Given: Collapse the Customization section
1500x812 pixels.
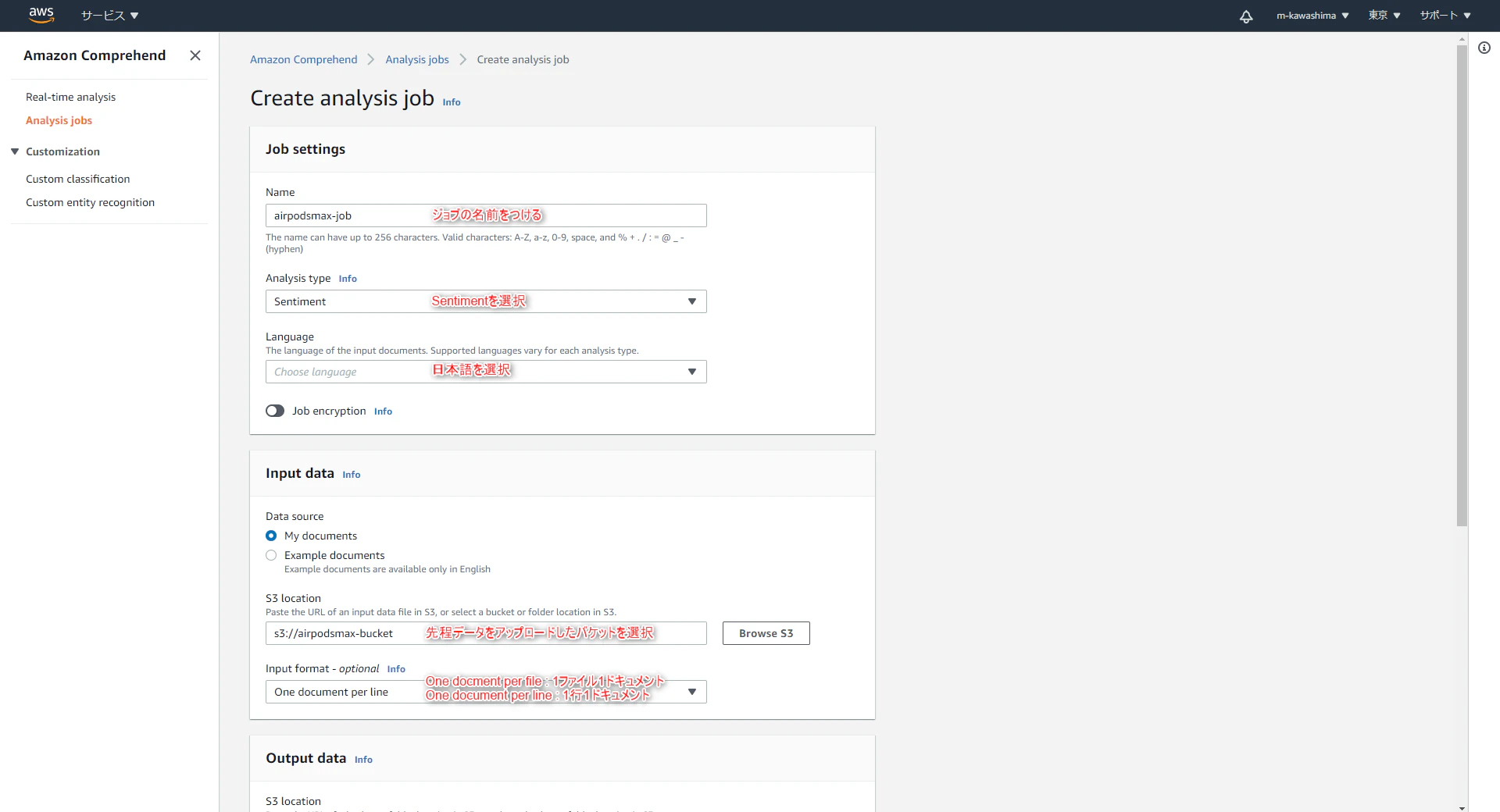Looking at the screenshot, I should click(15, 151).
